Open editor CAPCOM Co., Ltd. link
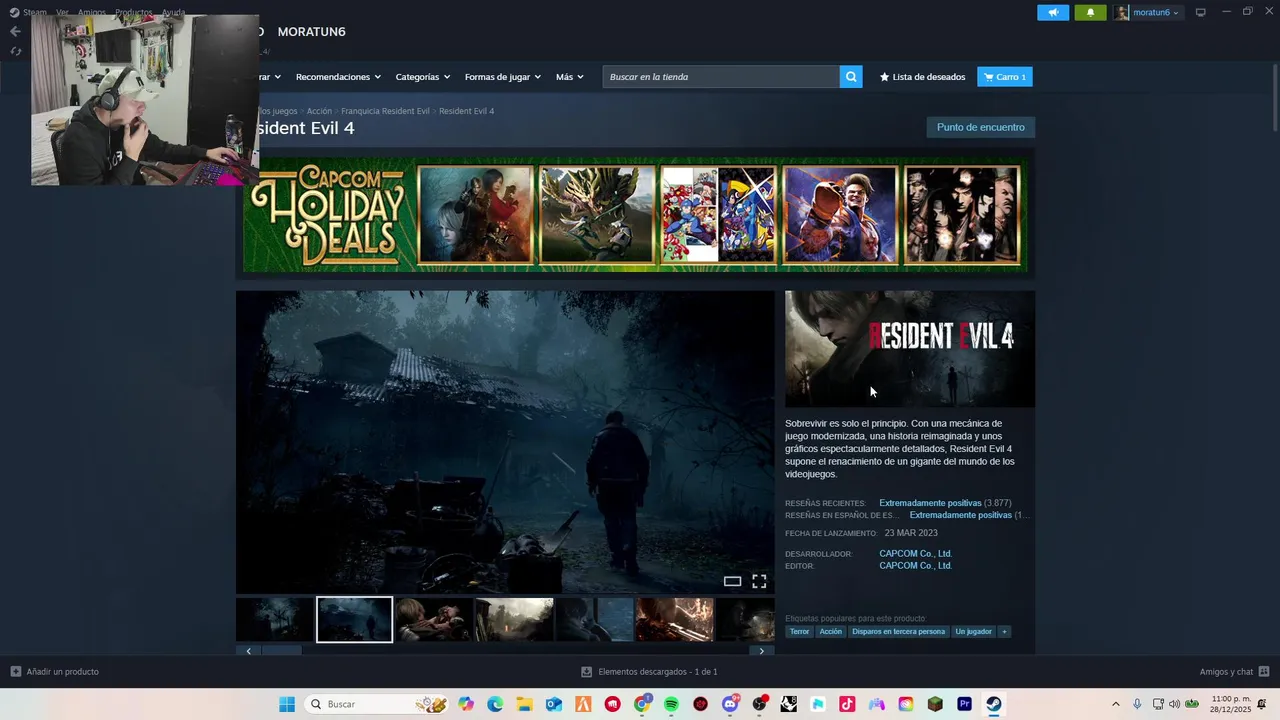 coord(915,565)
